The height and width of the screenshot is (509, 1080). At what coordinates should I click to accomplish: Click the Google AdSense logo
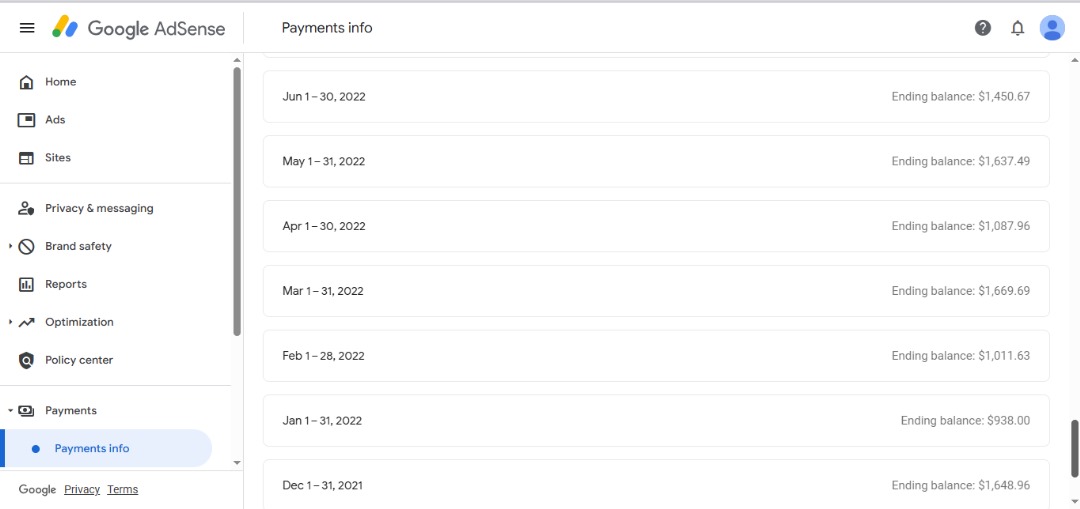click(139, 28)
